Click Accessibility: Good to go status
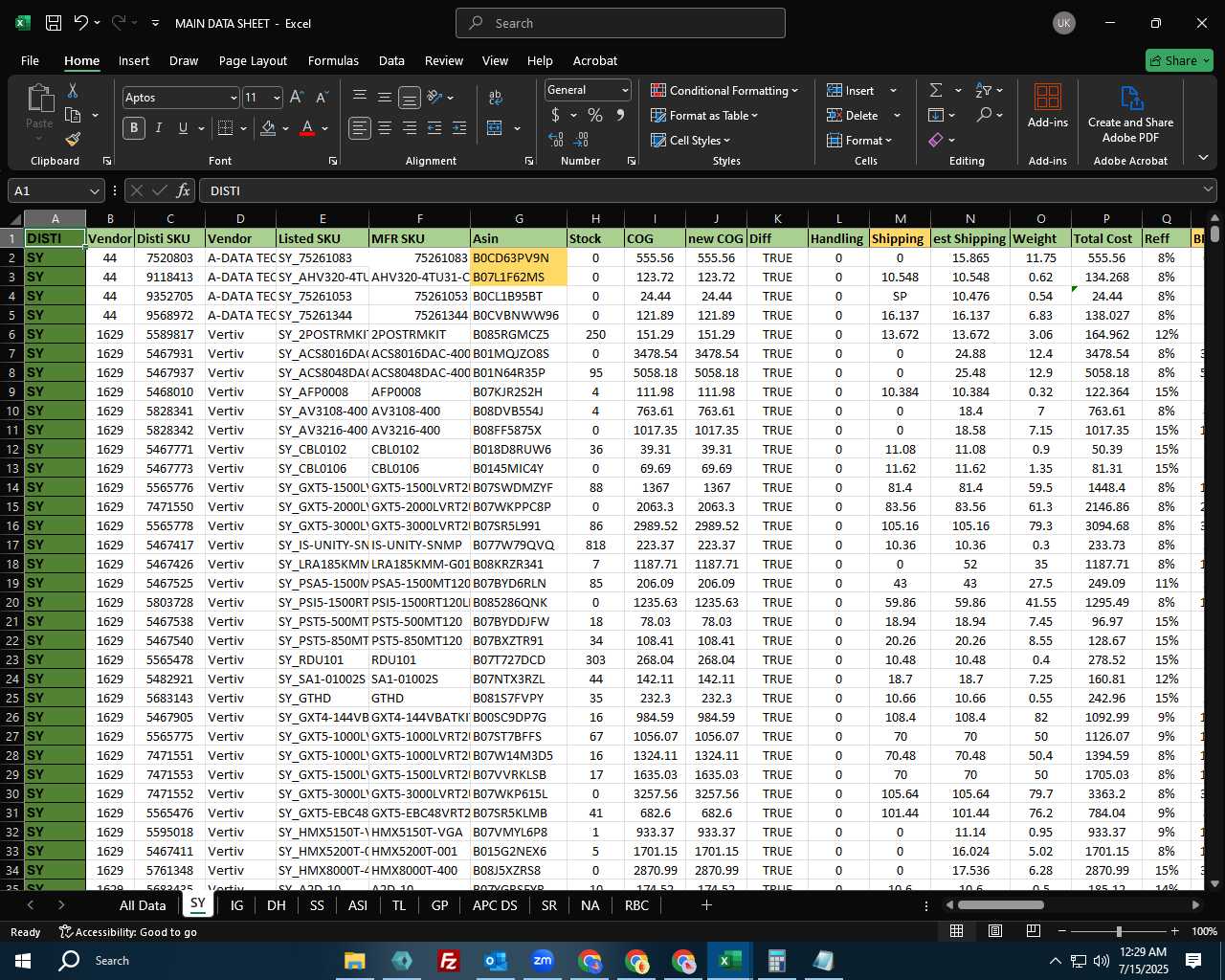Viewport: 1225px width, 980px height. coord(128,931)
